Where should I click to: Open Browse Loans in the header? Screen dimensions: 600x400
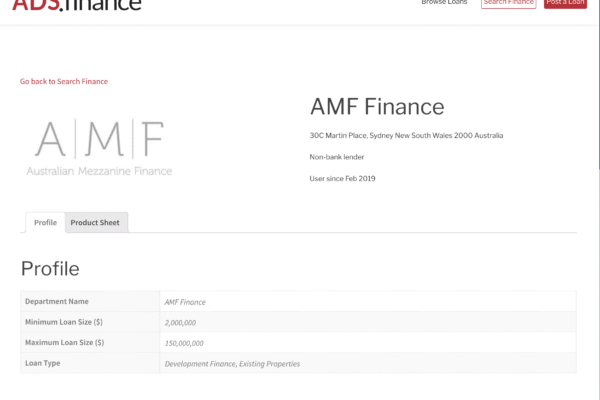(x=444, y=2)
